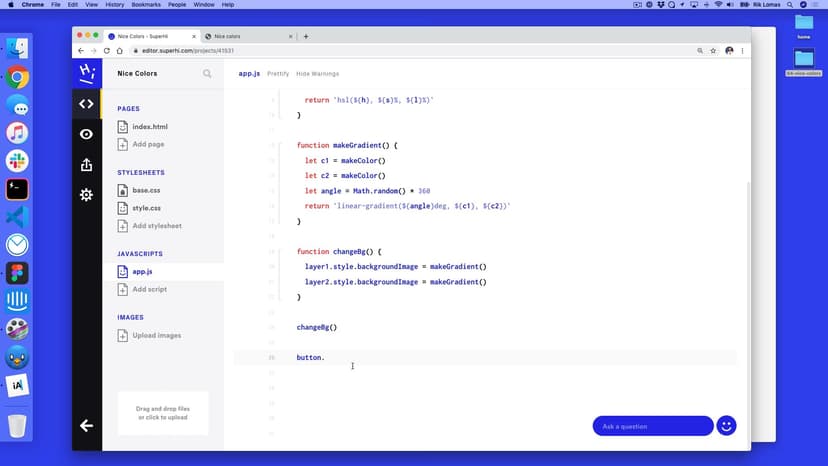The image size is (828, 466).
Task: Click the Ask a question field
Action: coord(652,426)
